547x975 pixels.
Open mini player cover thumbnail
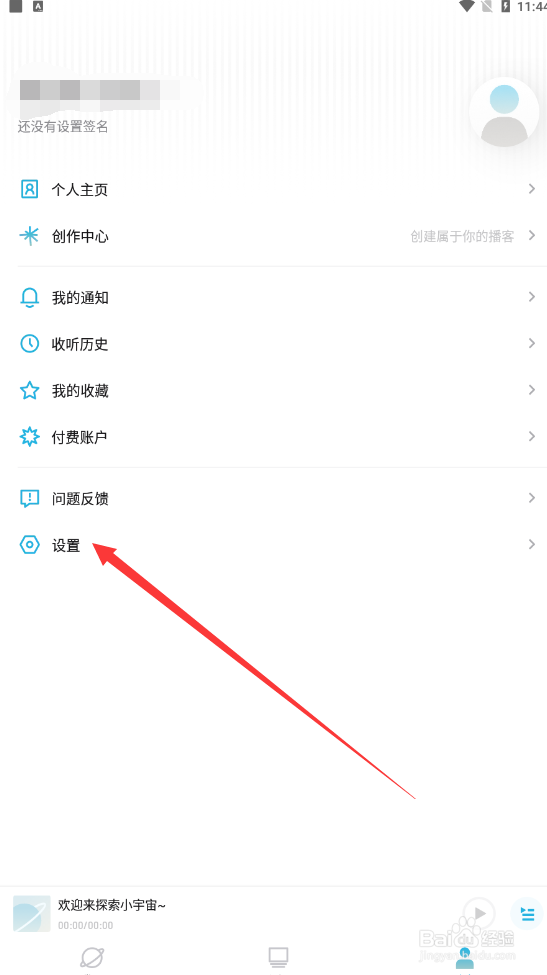tap(32, 914)
